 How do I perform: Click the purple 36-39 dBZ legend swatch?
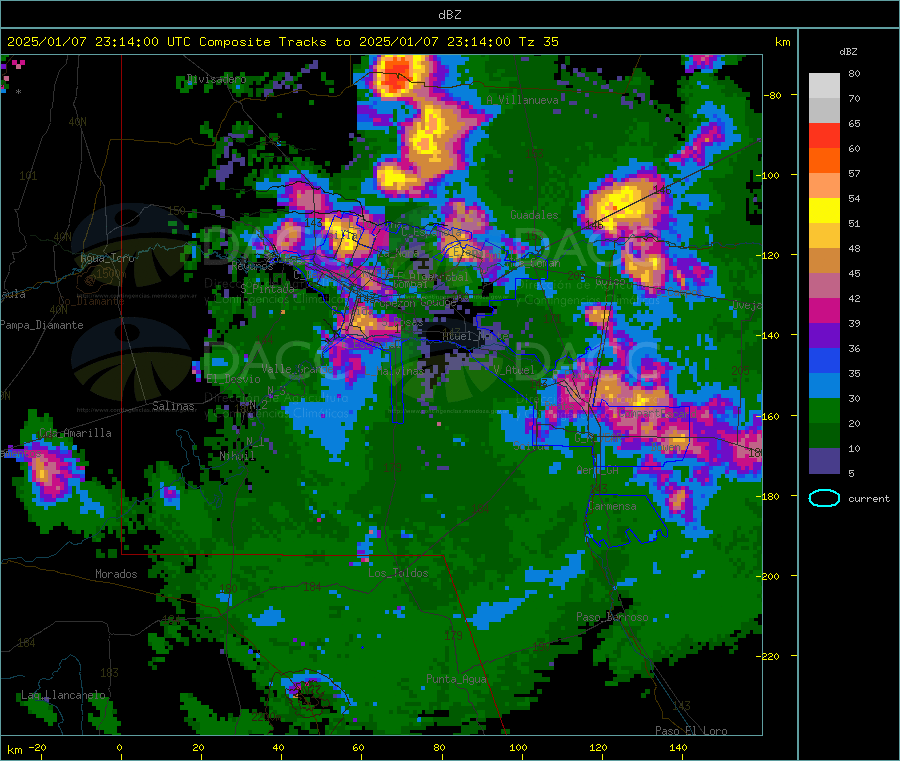click(x=824, y=336)
